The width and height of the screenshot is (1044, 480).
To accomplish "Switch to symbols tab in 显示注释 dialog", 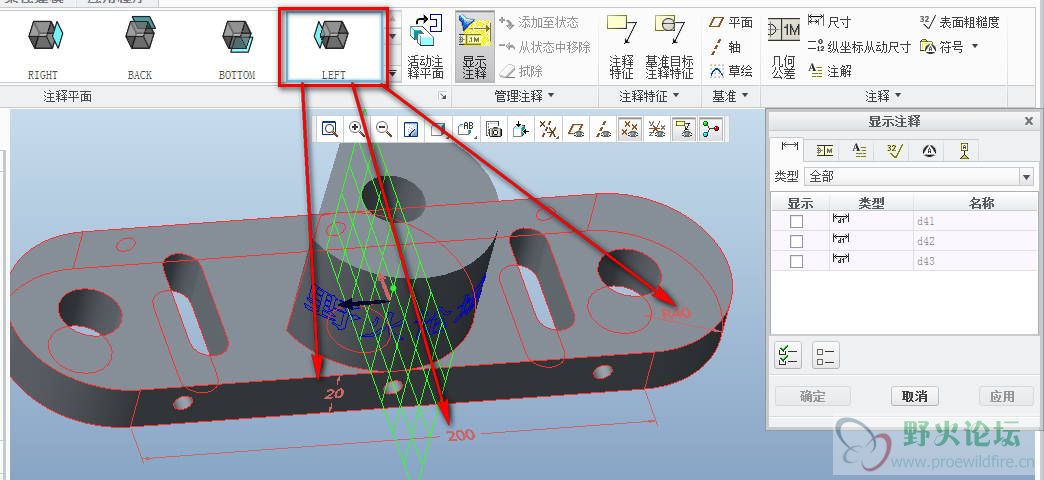I will (x=929, y=150).
